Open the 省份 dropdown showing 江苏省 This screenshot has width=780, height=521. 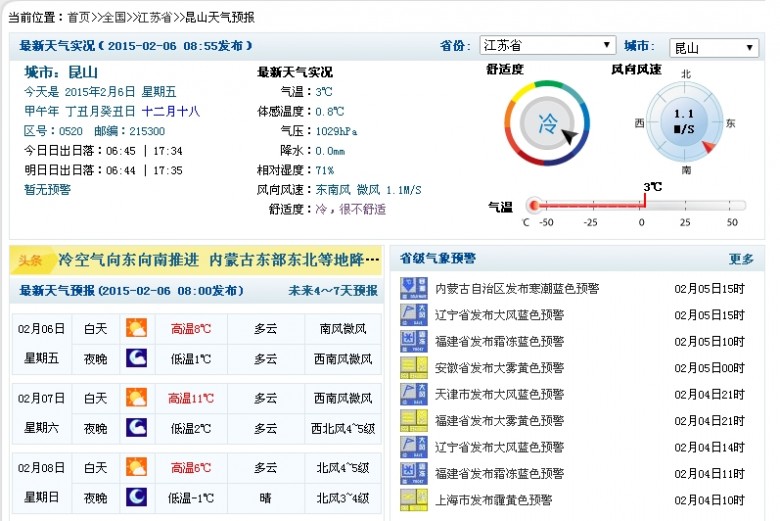pos(547,46)
